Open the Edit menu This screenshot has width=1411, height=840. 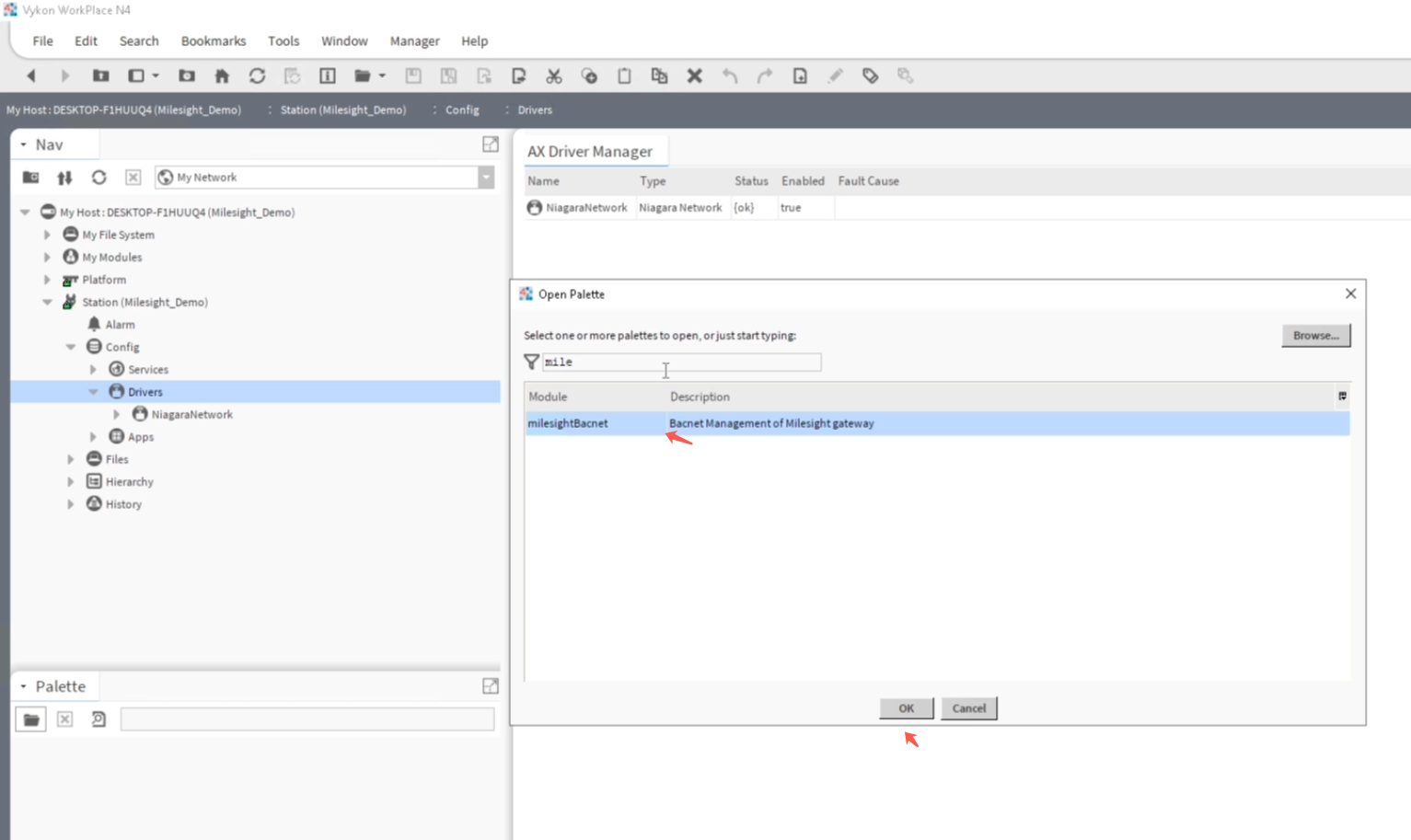86,41
